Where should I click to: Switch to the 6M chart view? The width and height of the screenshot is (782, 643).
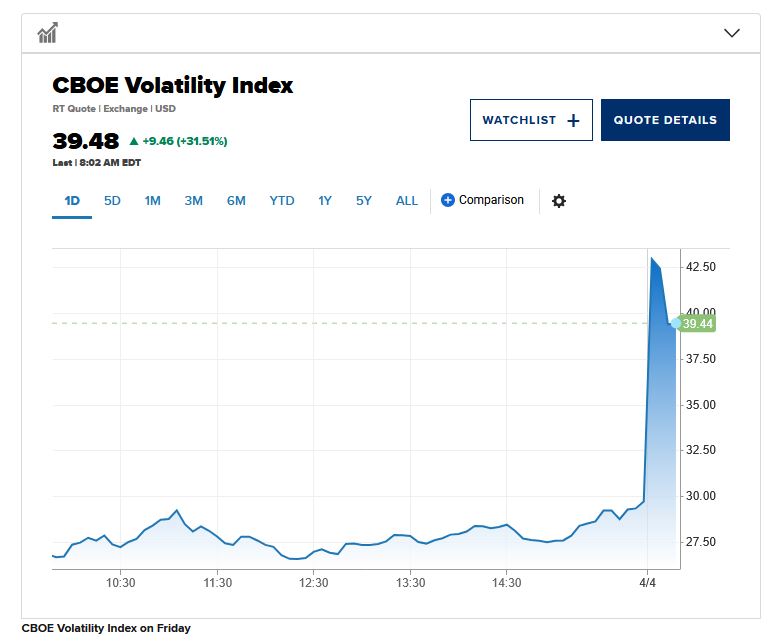click(x=236, y=201)
